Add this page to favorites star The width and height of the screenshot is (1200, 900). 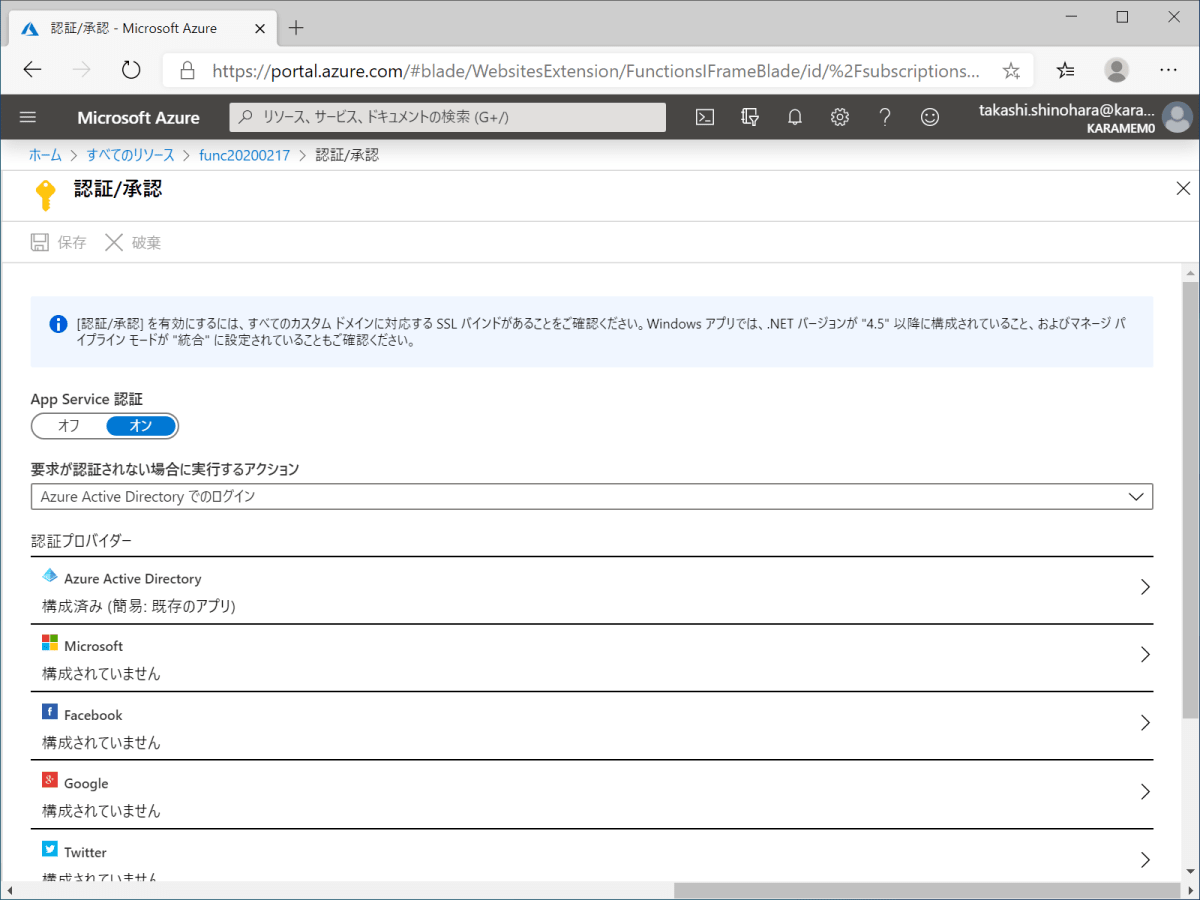tap(1011, 71)
